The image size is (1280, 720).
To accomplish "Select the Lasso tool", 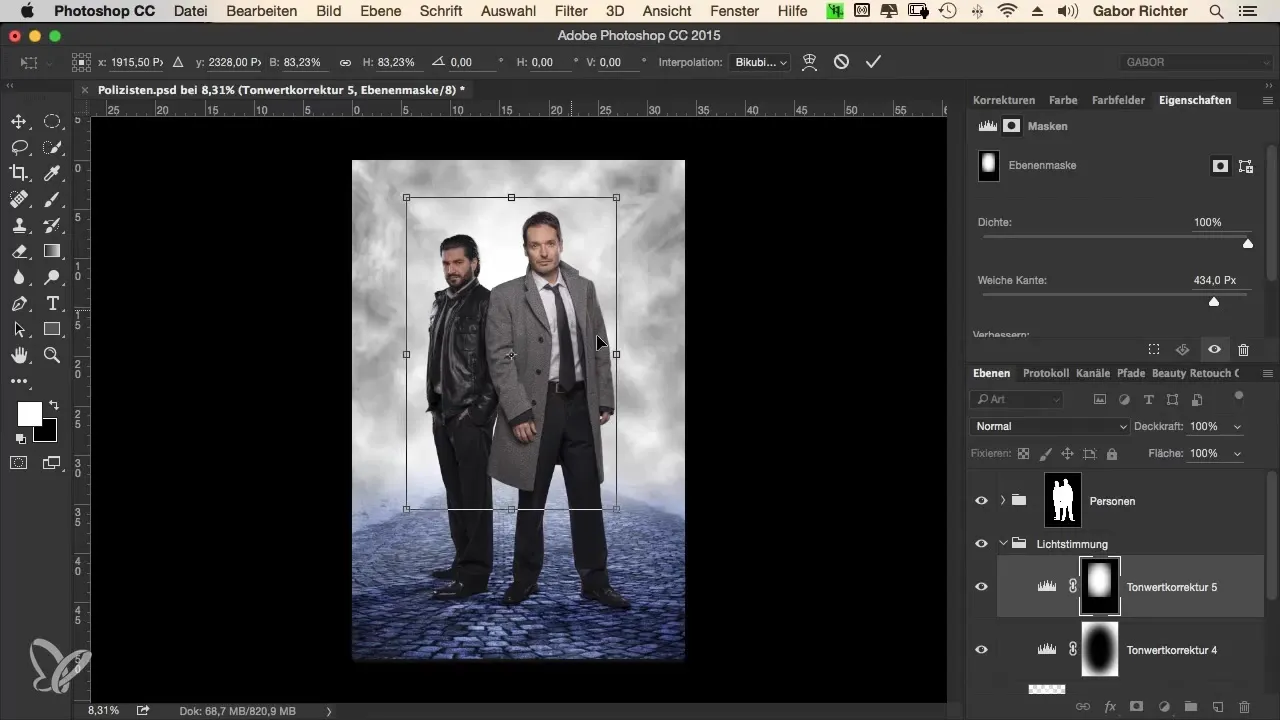I will (19, 147).
